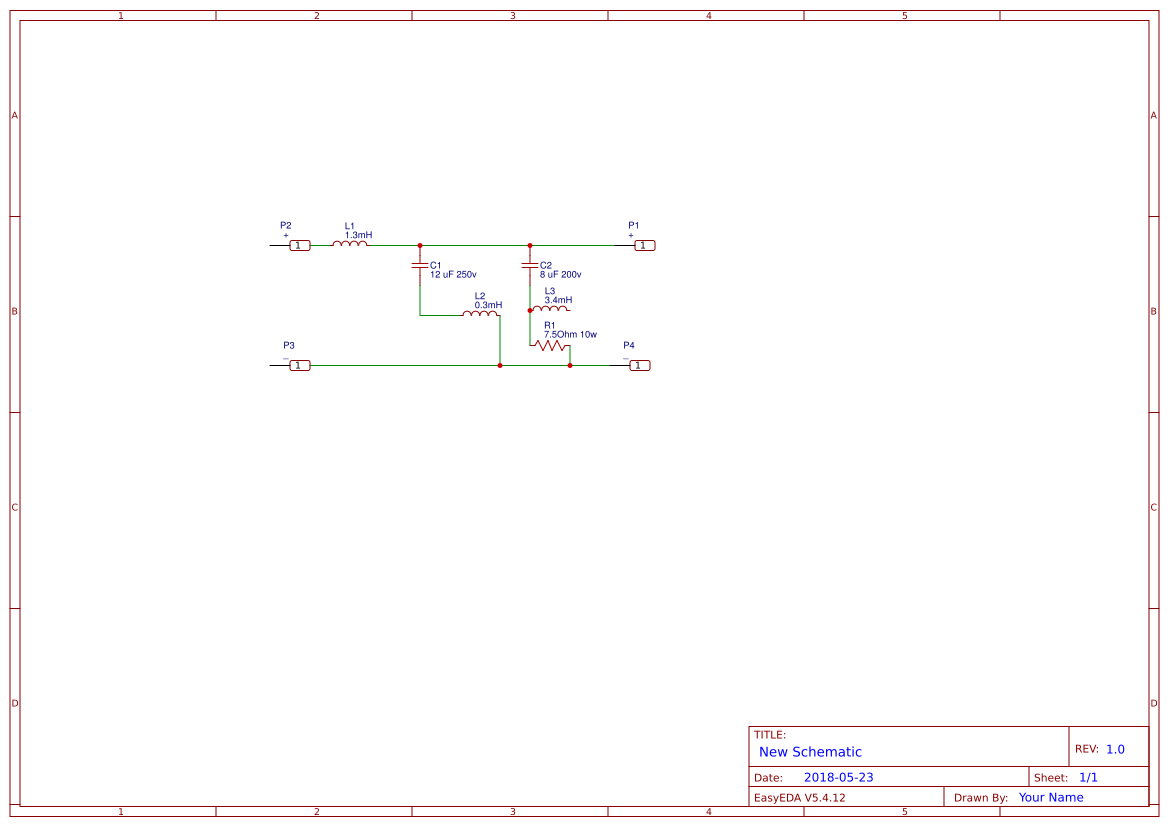Select the "Drawn By:" field label

981,798
